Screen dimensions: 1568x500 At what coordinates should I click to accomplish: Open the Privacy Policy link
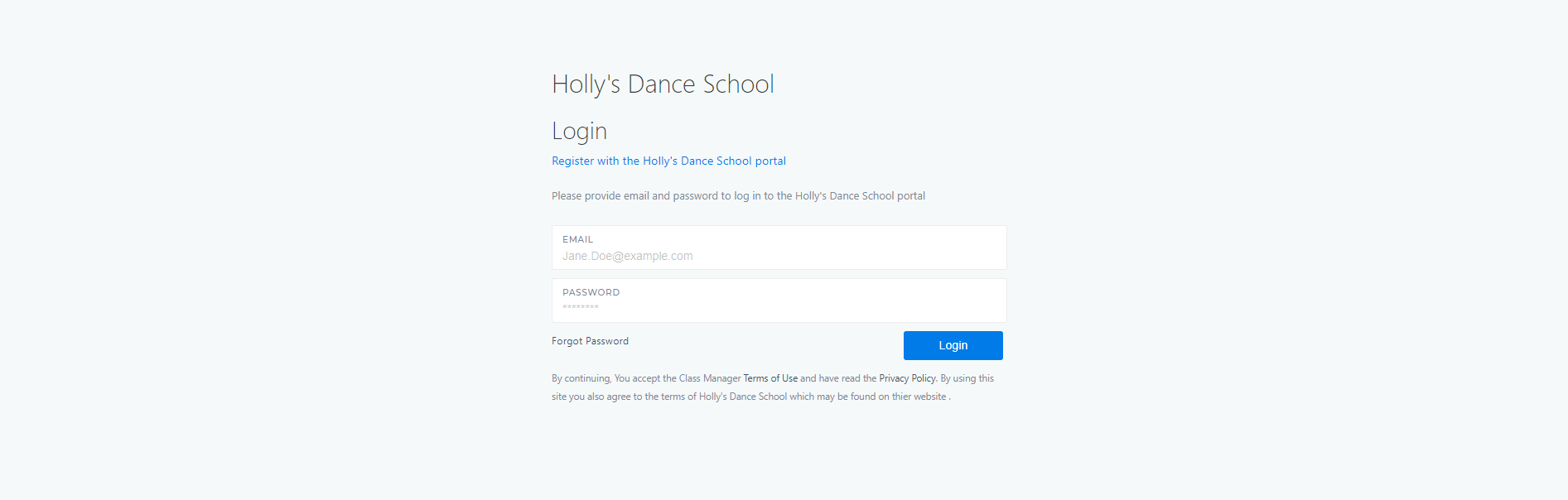tap(908, 378)
